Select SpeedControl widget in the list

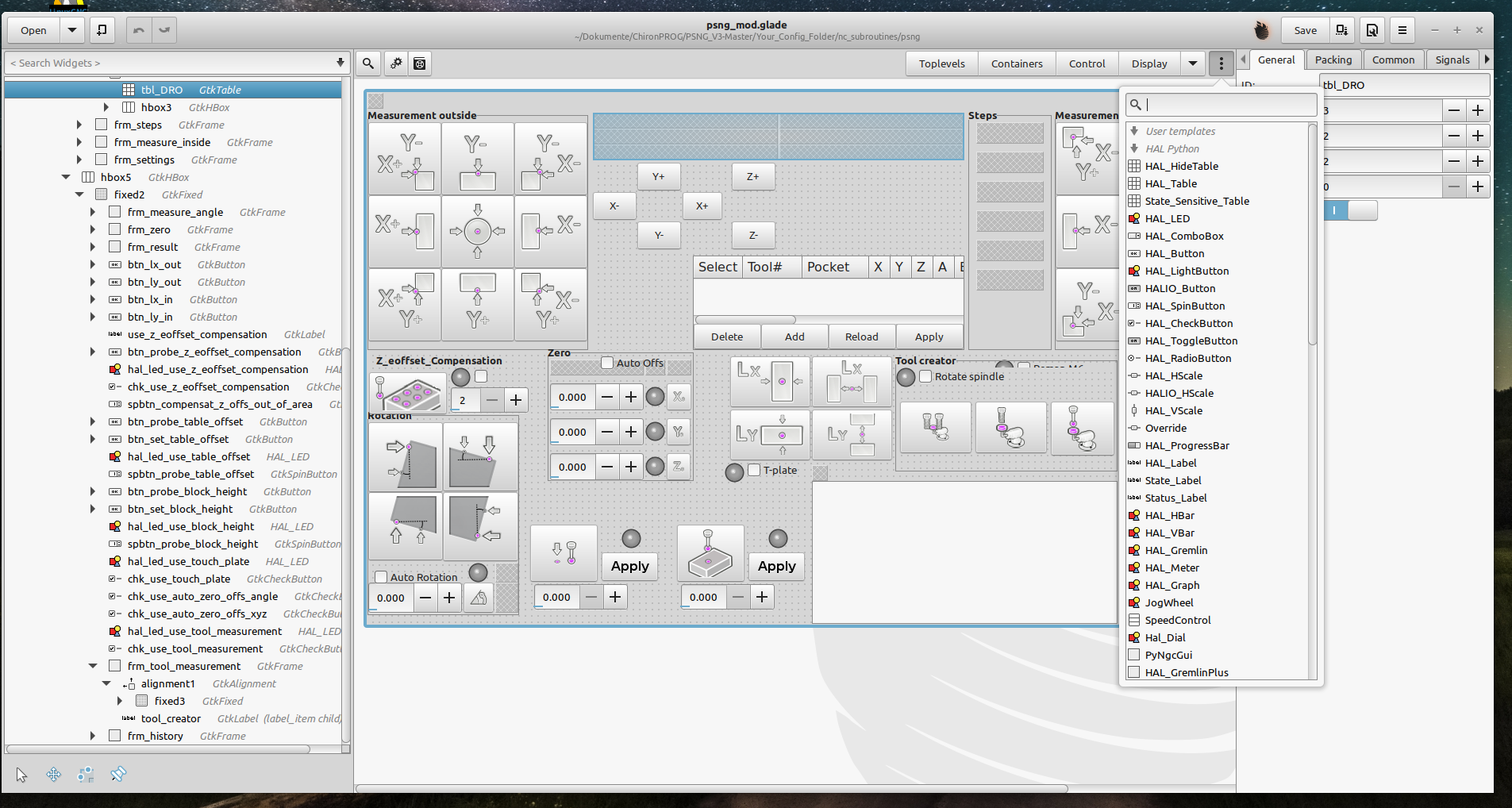point(1178,620)
